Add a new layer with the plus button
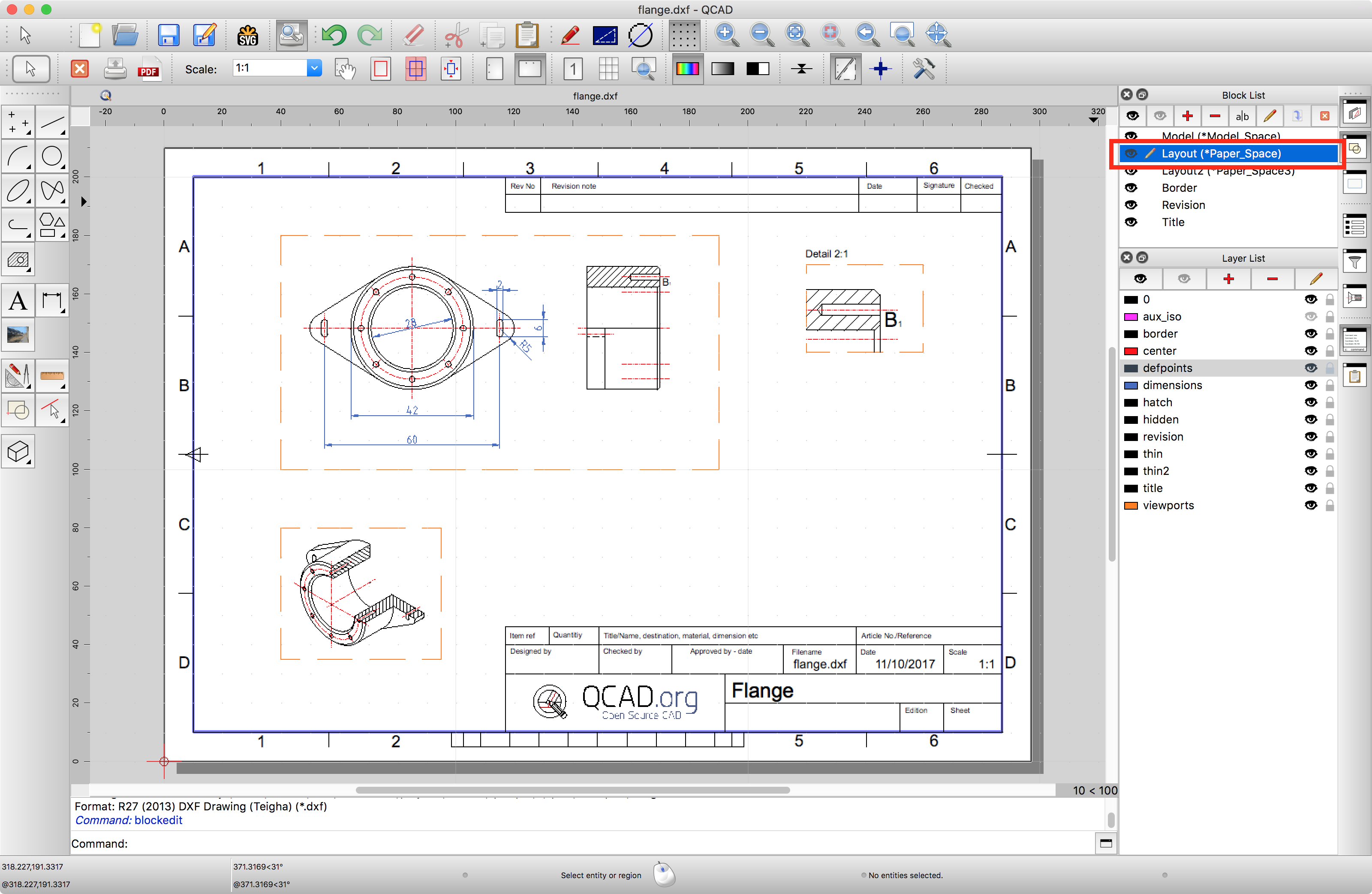 (x=1228, y=278)
